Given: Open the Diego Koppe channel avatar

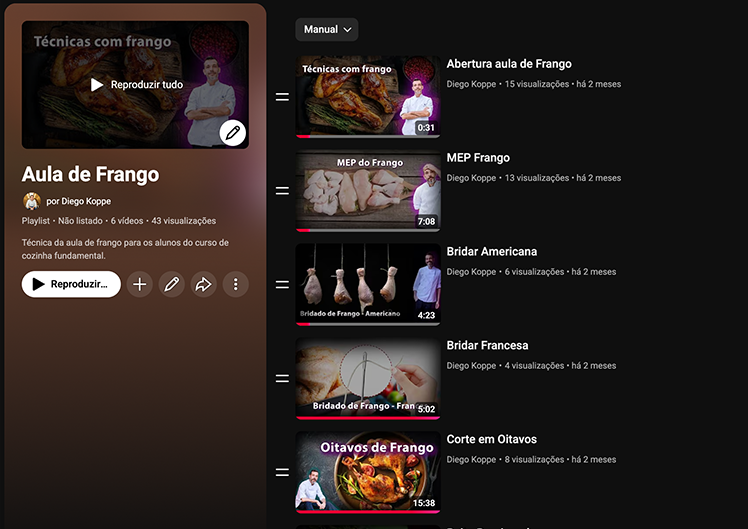Looking at the screenshot, I should pyautogui.click(x=32, y=201).
